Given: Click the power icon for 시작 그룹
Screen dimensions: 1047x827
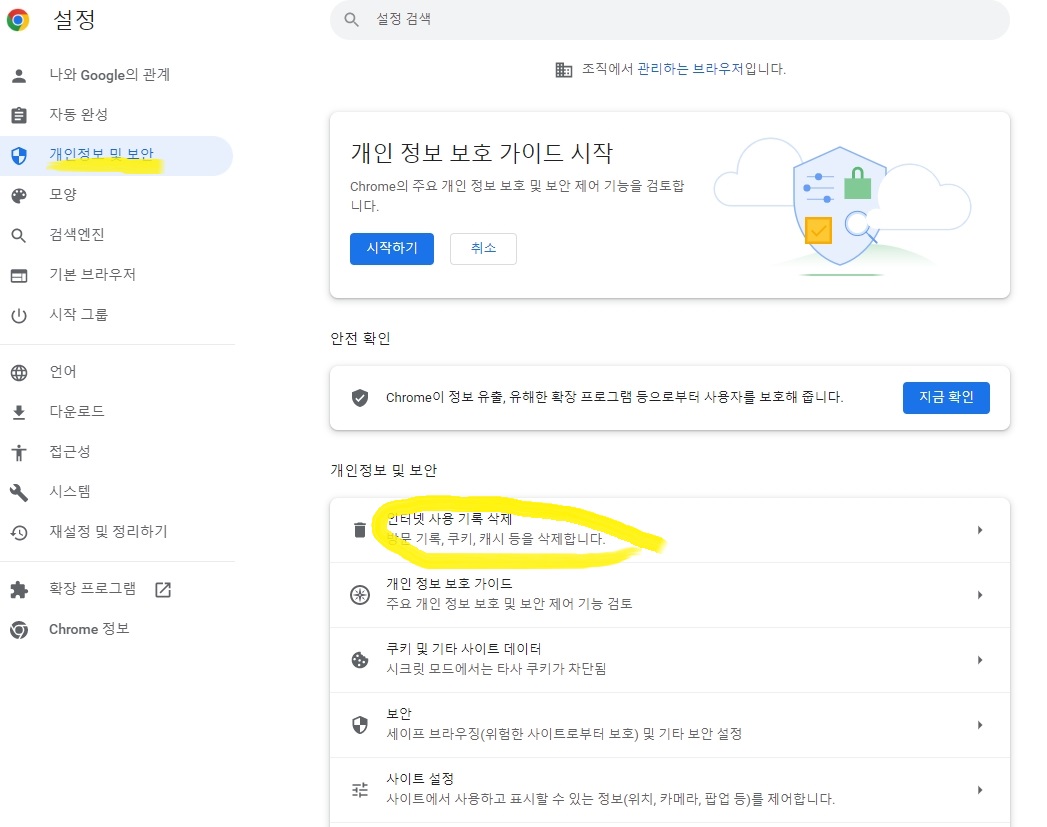Looking at the screenshot, I should click(x=19, y=315).
